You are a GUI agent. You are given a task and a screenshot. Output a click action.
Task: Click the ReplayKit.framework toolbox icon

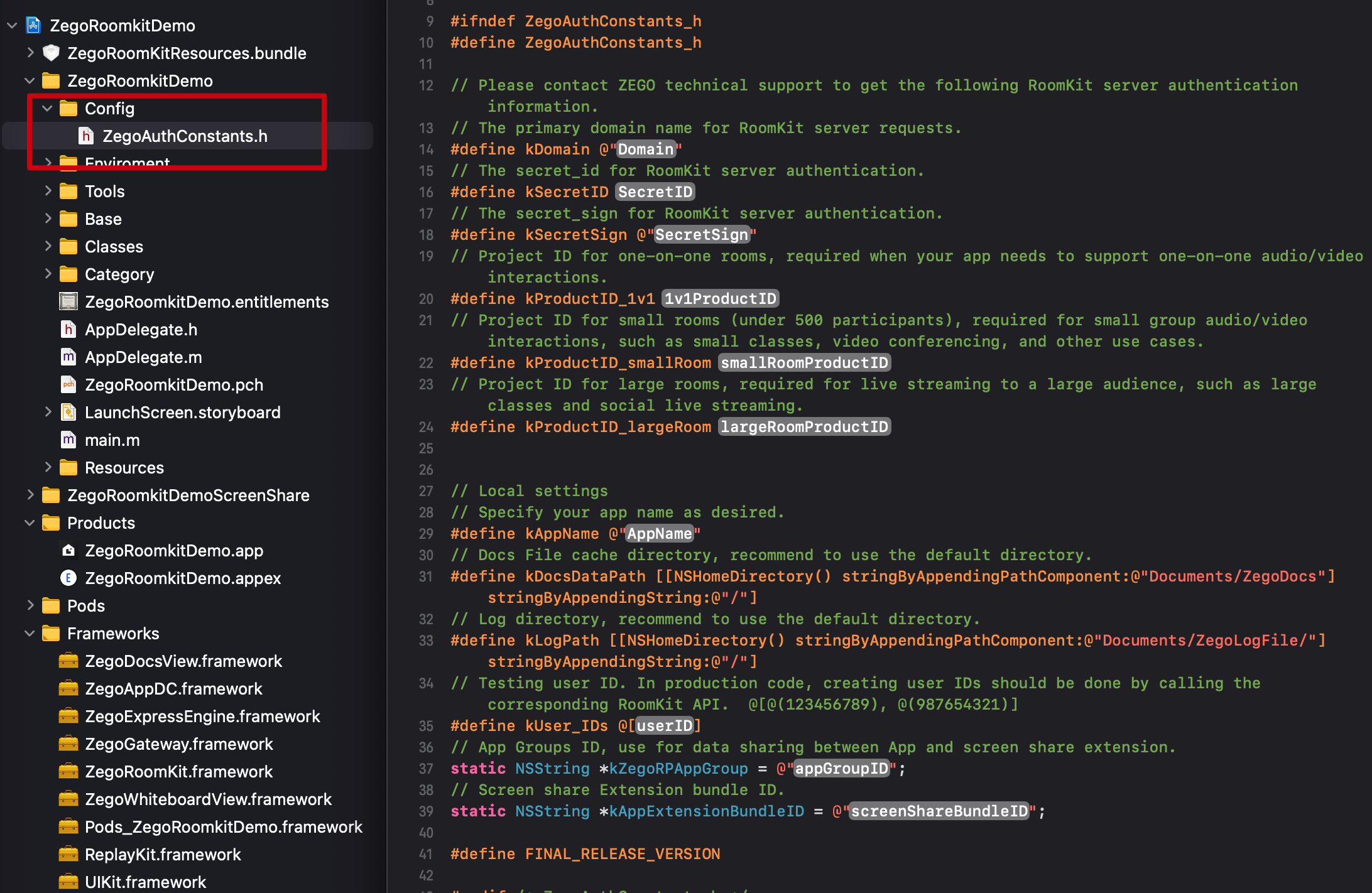point(68,855)
